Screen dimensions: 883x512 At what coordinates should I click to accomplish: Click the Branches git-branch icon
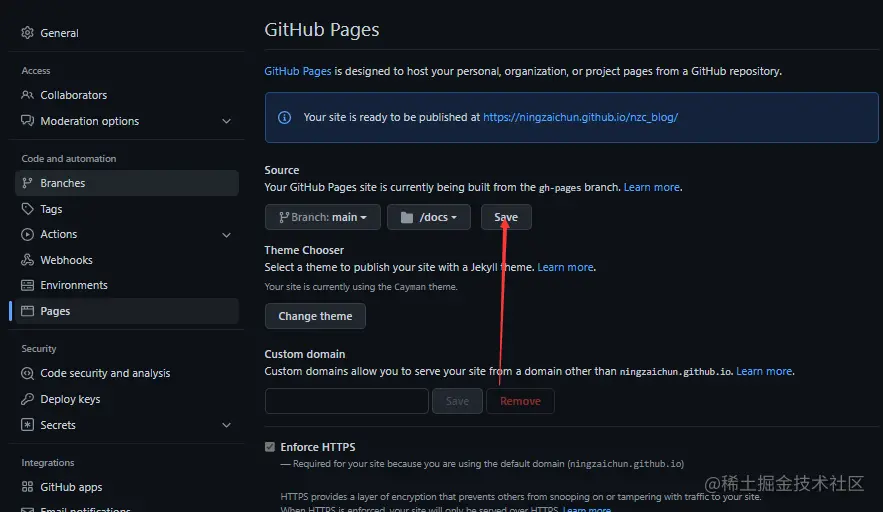click(x=27, y=183)
